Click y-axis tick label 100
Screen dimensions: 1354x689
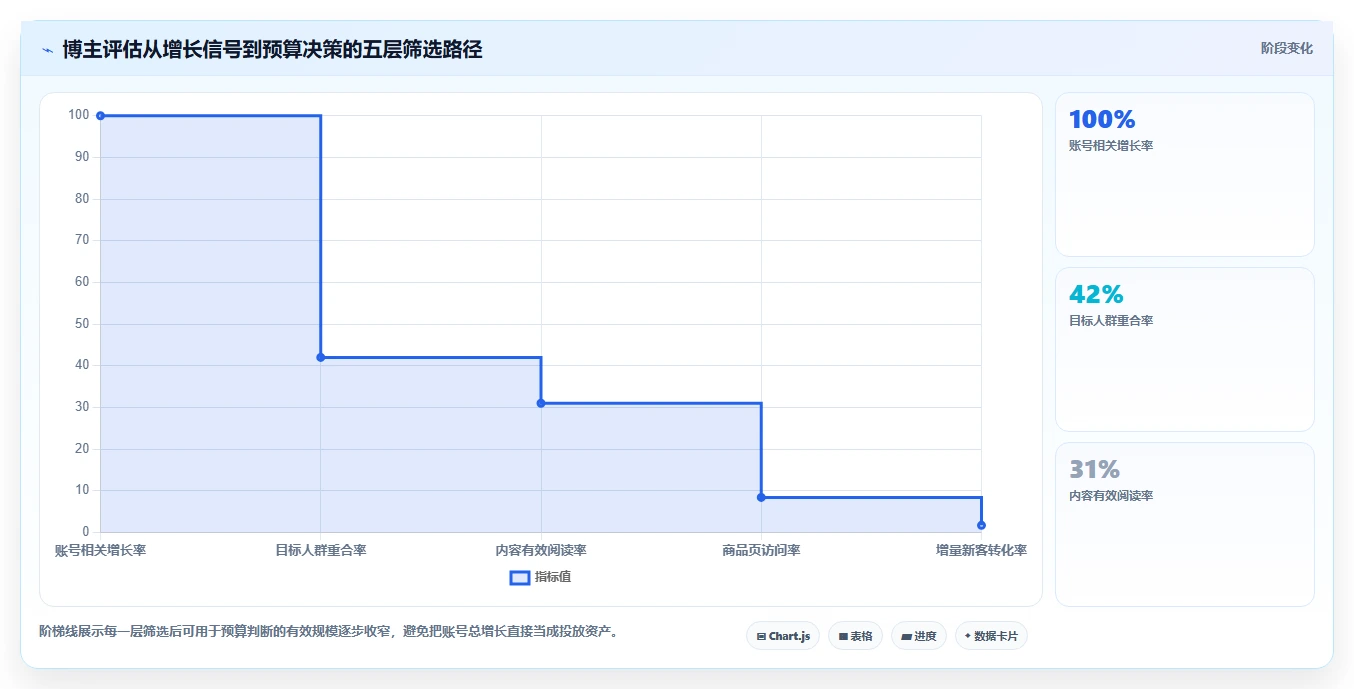coord(79,115)
